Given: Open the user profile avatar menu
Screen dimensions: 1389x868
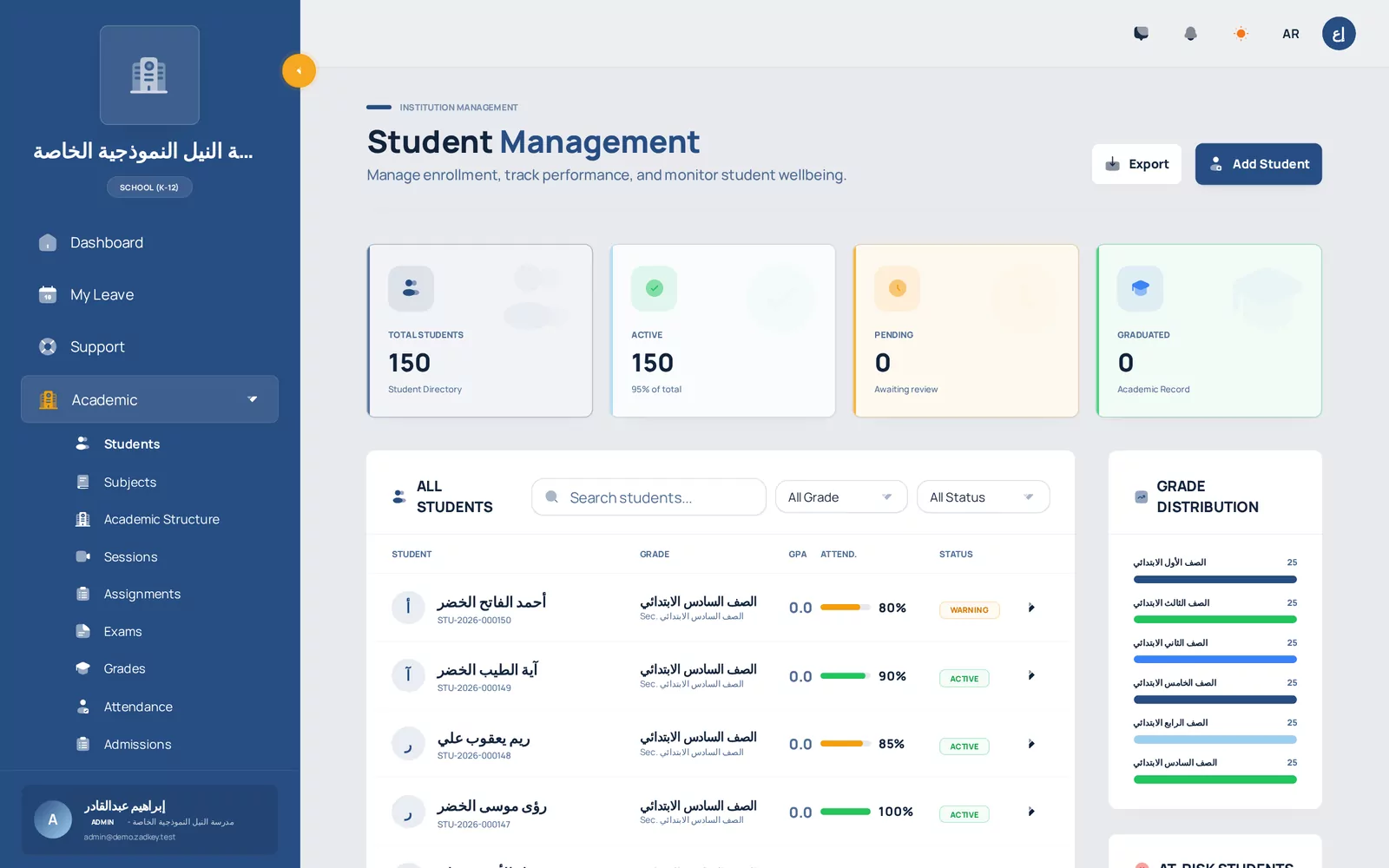Looking at the screenshot, I should [x=1339, y=34].
